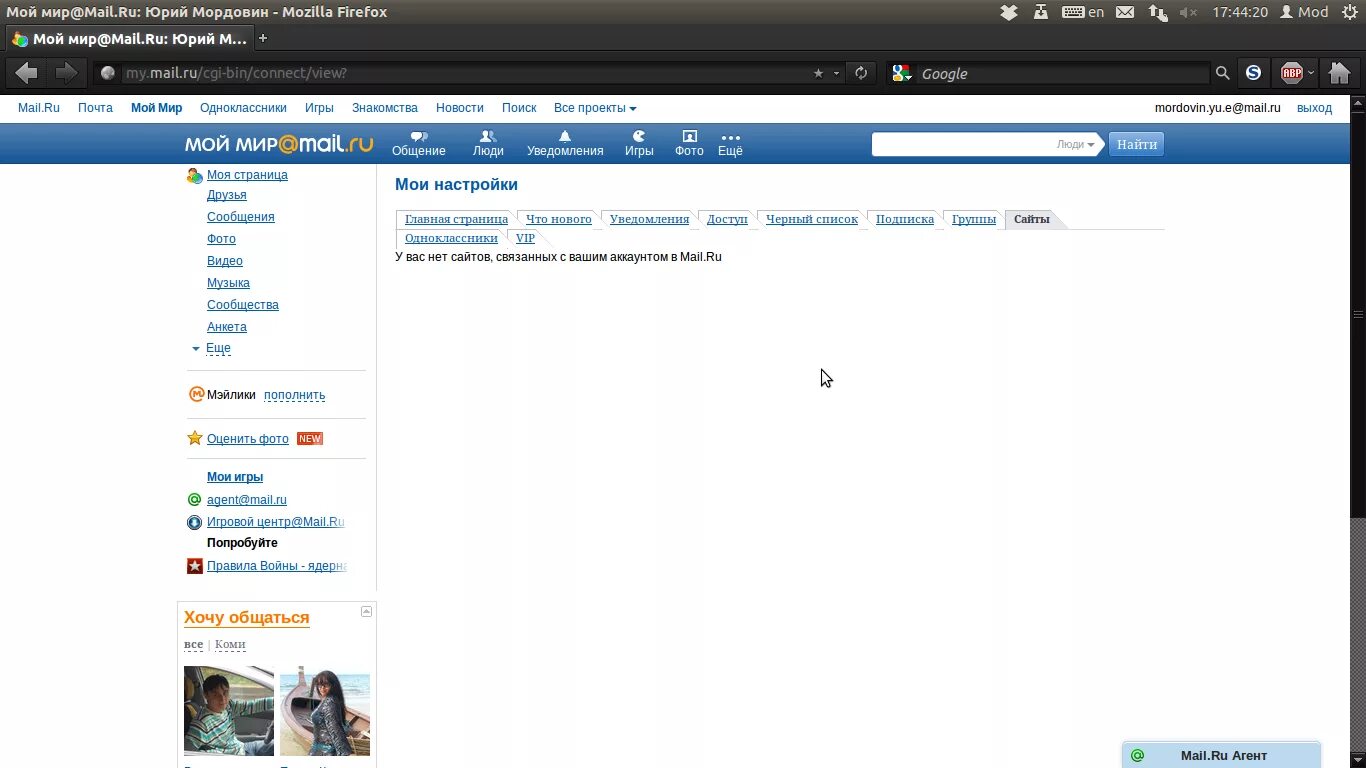Switch to the Подписка tab

coord(905,219)
